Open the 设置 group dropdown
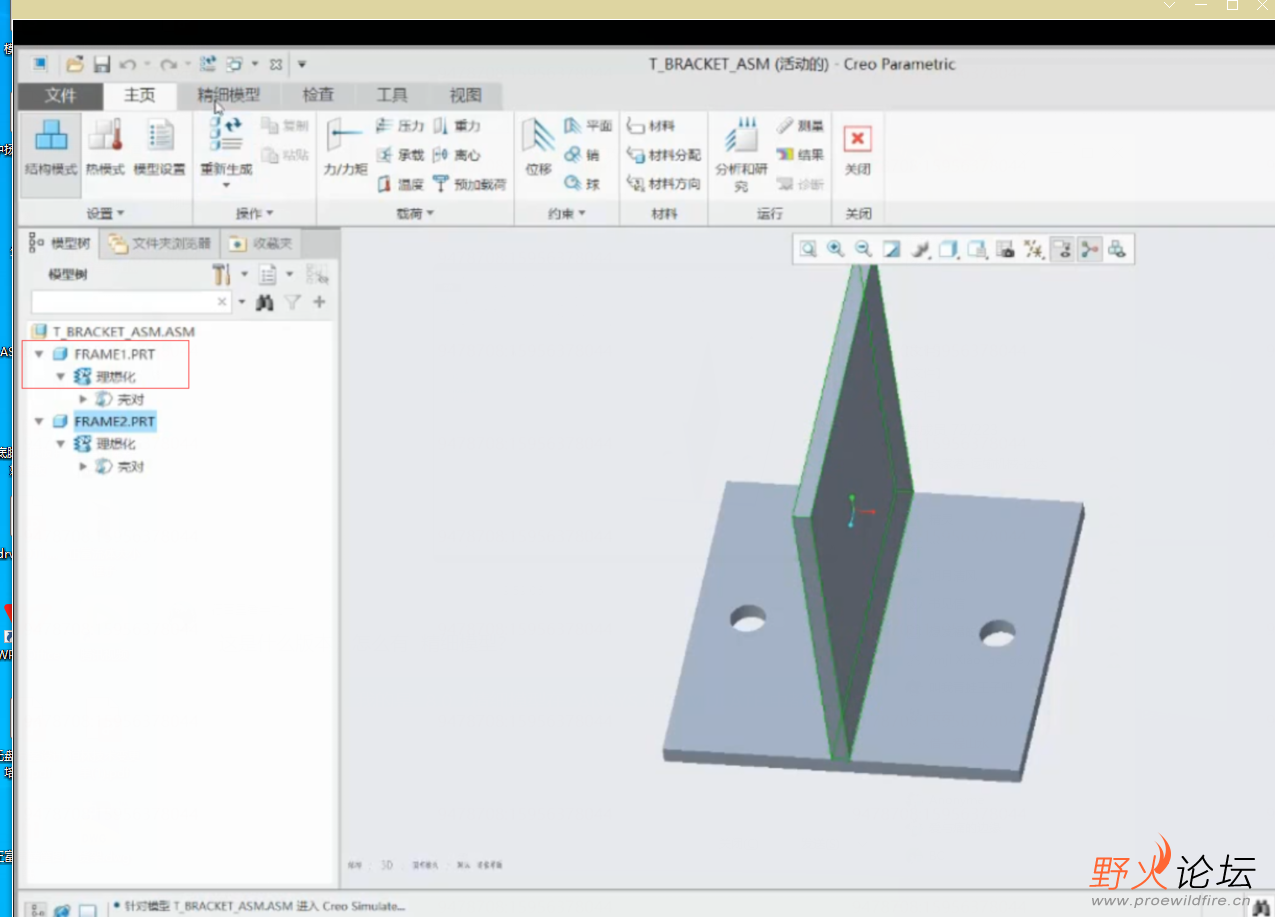This screenshot has width=1275, height=917. 105,213
